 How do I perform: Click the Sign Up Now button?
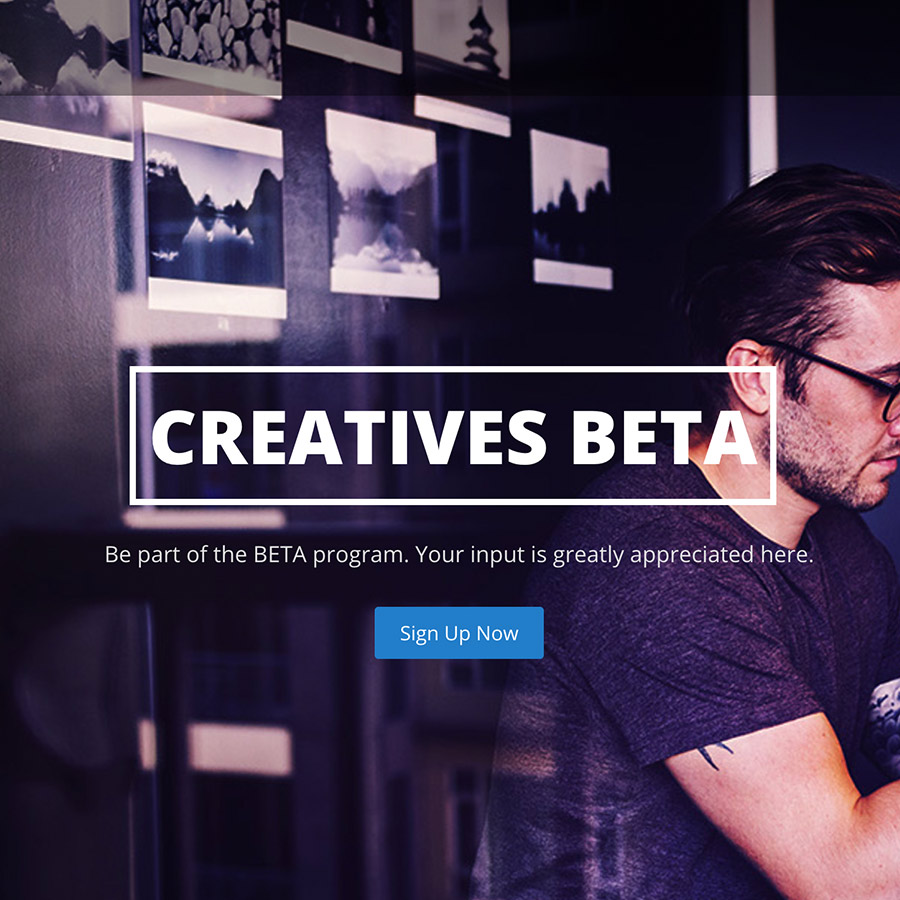(x=459, y=633)
